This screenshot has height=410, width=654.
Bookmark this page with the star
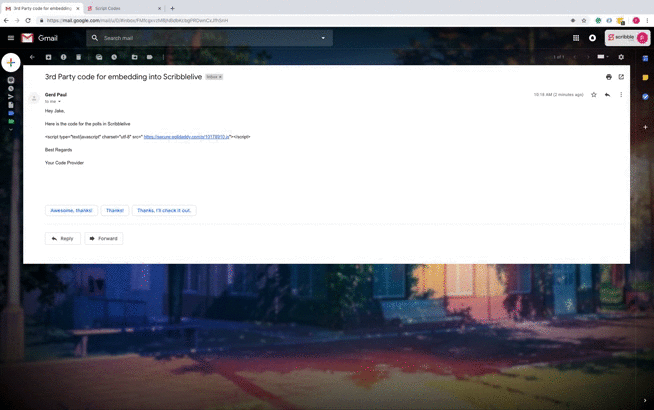584,20
